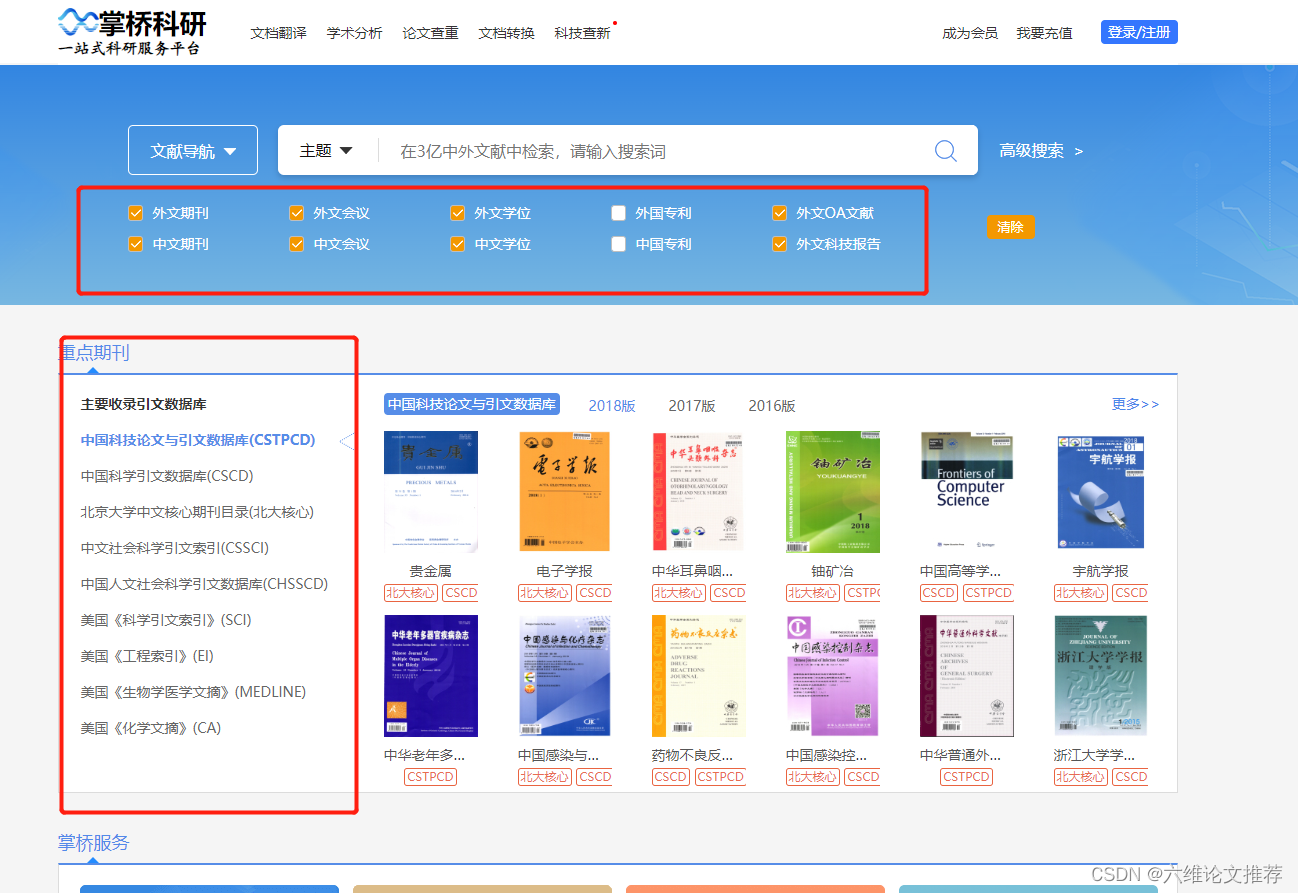Image resolution: width=1298 pixels, height=893 pixels.
Task: Open 科技查新 in the top menu
Action: (582, 33)
